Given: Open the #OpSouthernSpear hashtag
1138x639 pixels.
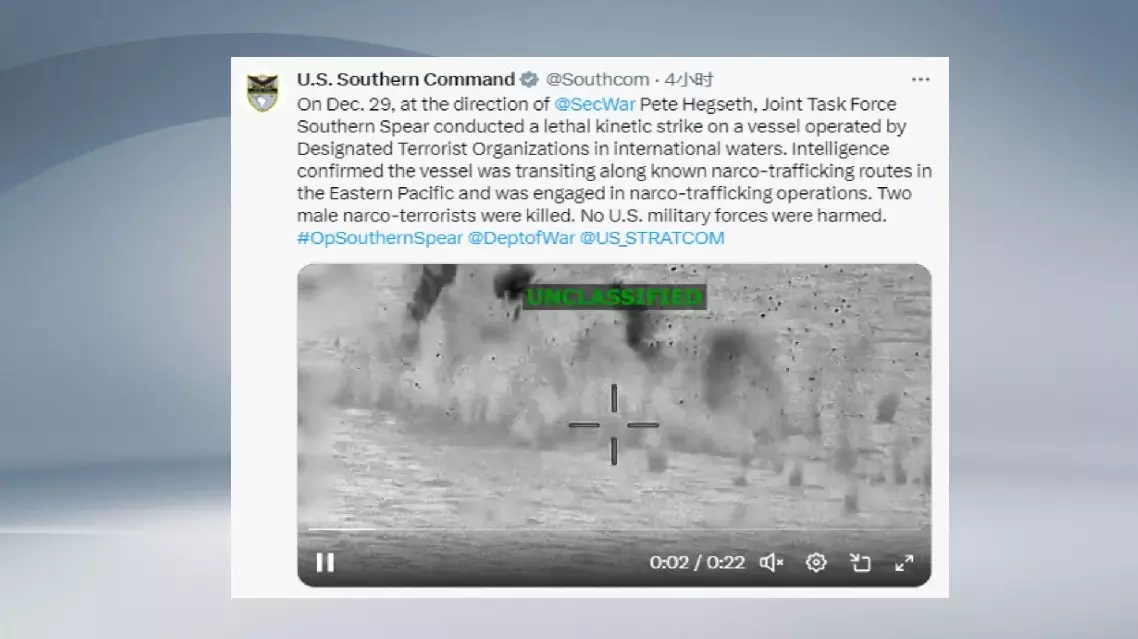Looking at the screenshot, I should pos(380,238).
